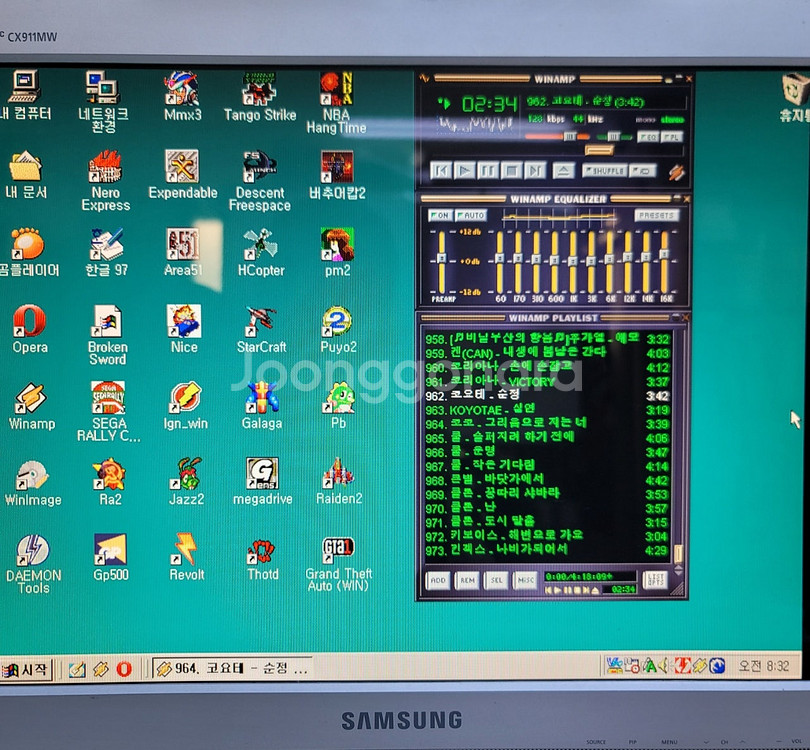Click the megadrive emulator icon
Screen dimensions: 810x750
point(262,481)
